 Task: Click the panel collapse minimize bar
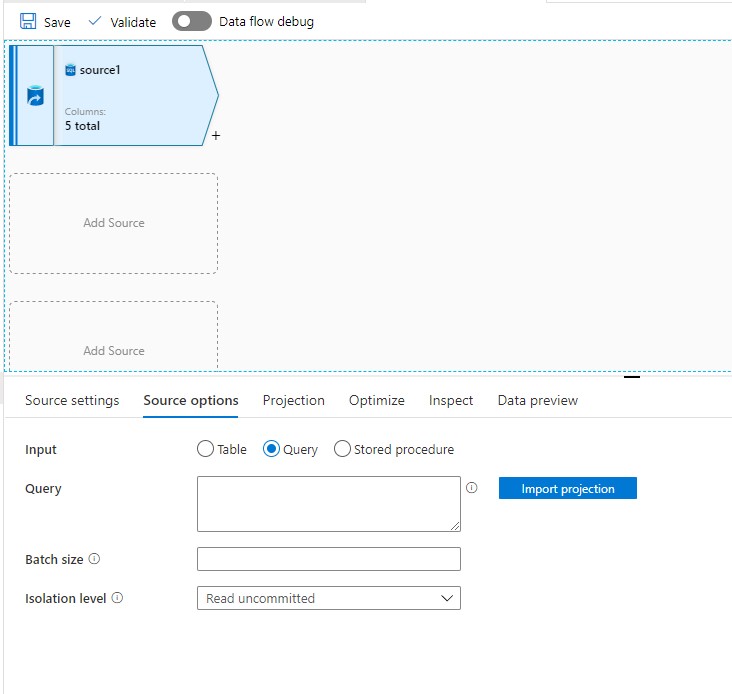coord(632,377)
